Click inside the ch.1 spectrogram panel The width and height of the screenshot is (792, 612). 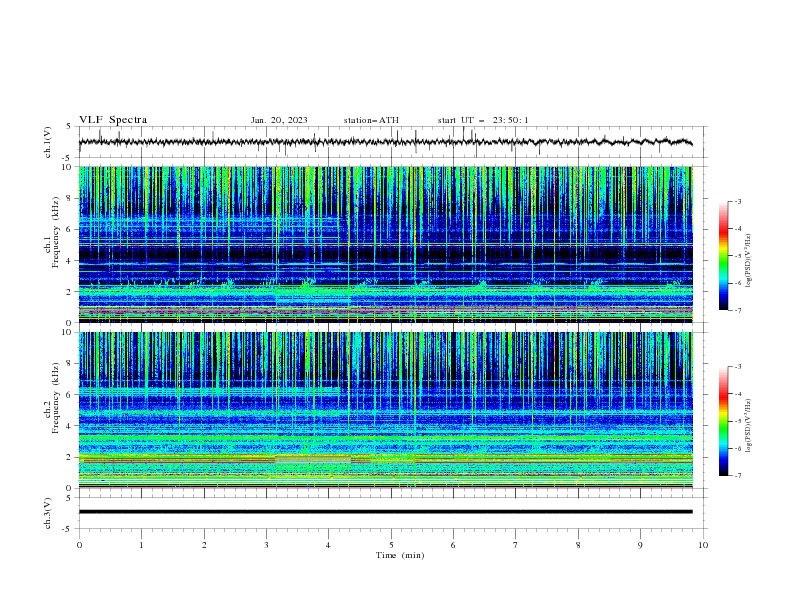386,244
